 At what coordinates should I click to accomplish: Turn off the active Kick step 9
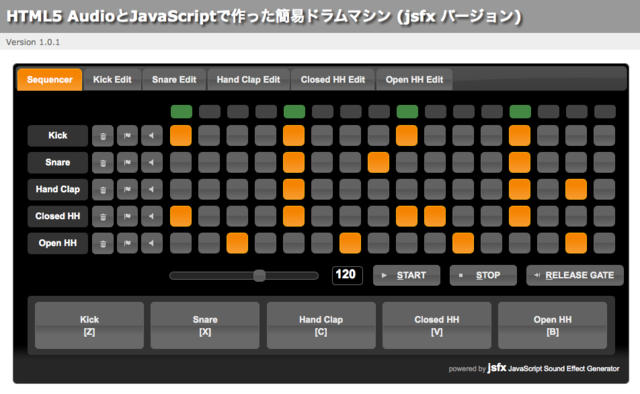(407, 136)
